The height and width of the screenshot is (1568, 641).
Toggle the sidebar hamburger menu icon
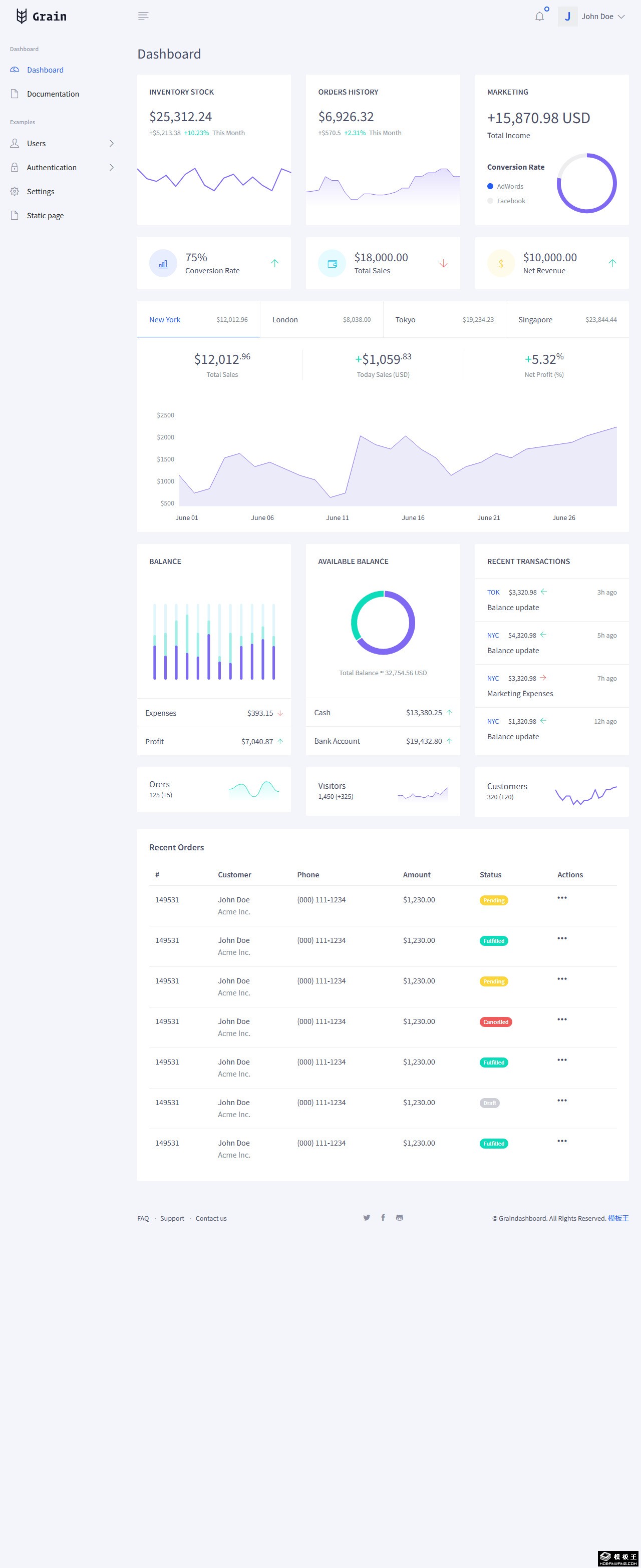click(143, 17)
